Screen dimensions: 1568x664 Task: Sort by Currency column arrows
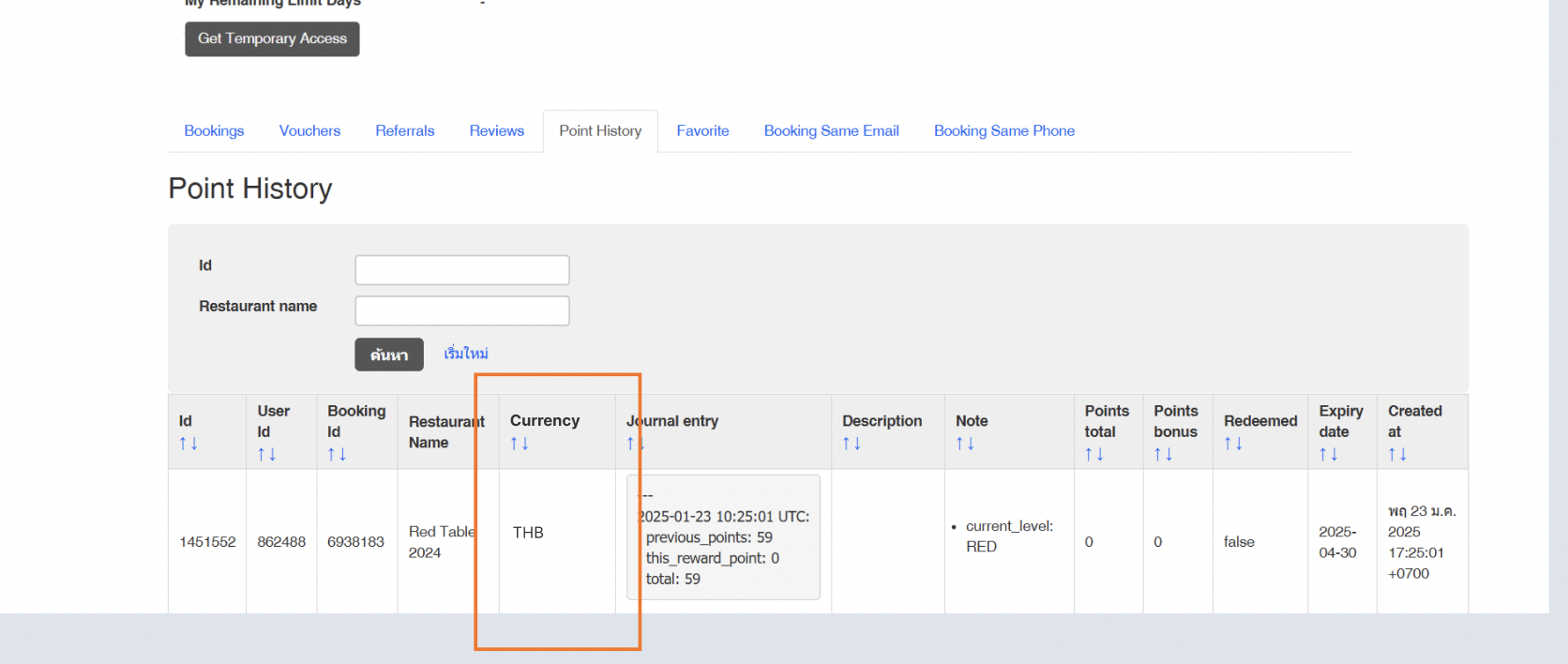tap(520, 444)
